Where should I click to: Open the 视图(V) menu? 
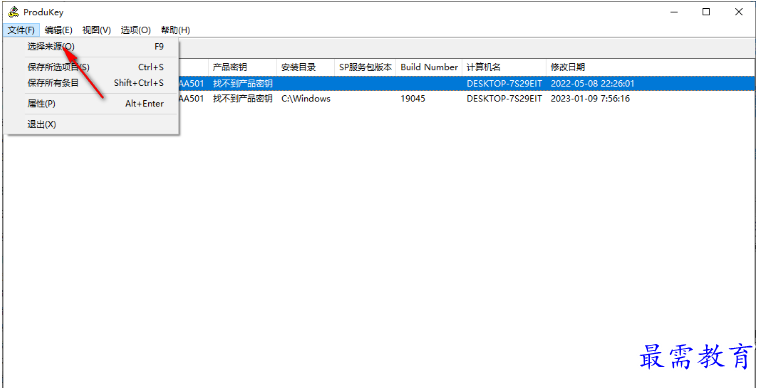[x=97, y=30]
